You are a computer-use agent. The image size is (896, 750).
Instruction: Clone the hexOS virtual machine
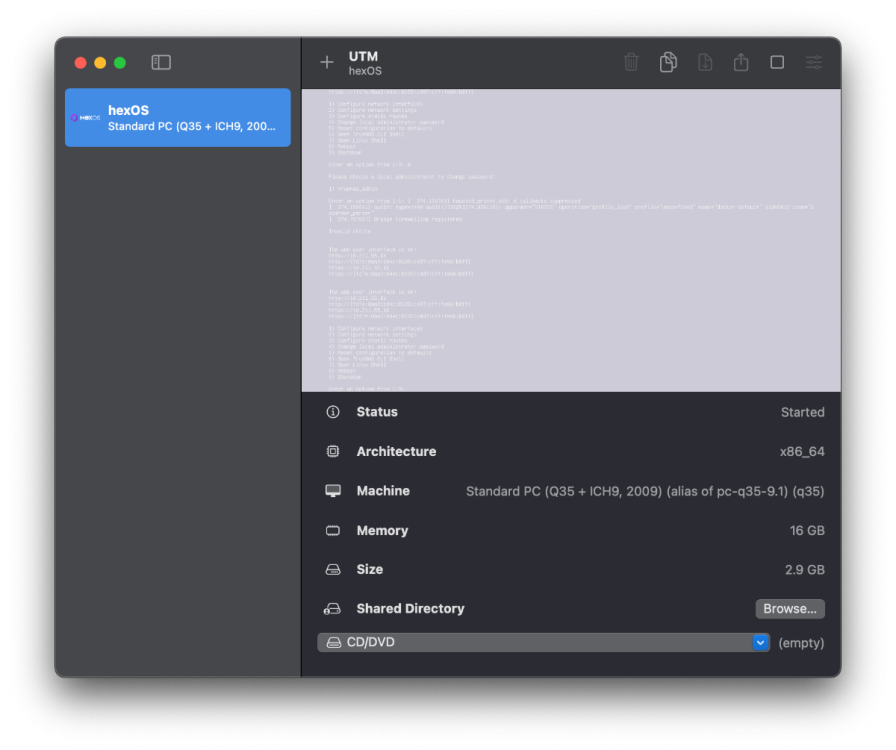click(668, 62)
